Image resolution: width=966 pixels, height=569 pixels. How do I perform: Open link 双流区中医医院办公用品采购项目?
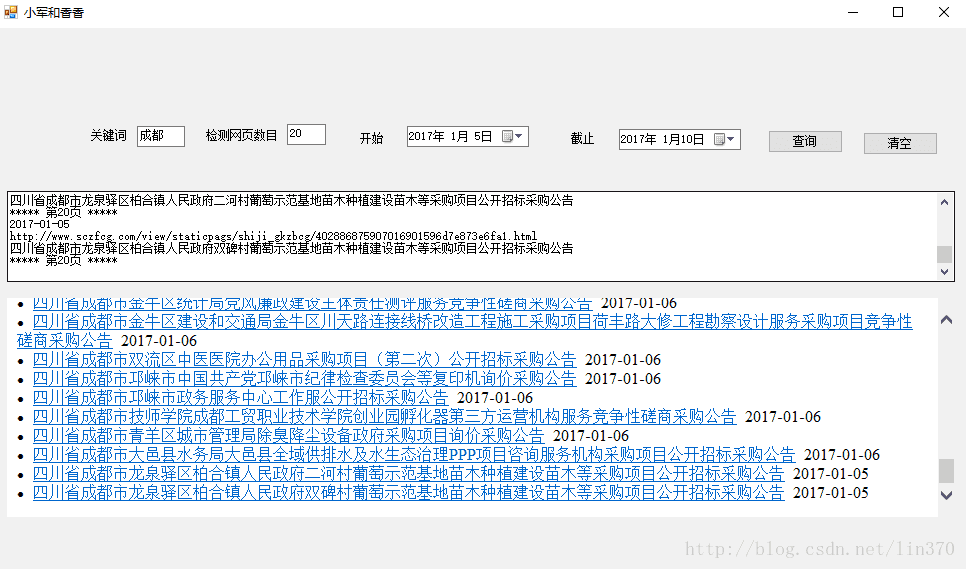click(304, 360)
